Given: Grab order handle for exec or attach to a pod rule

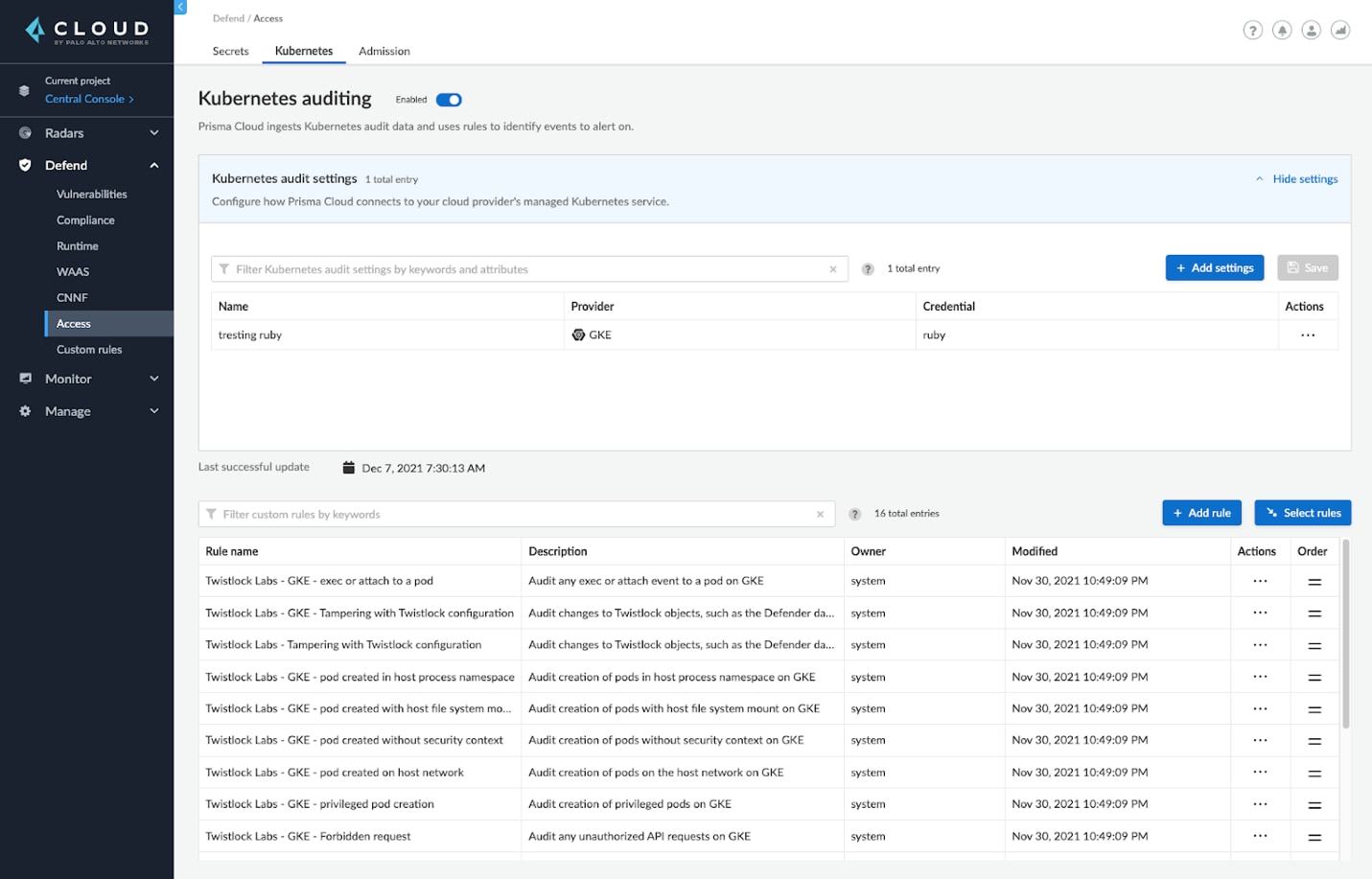Looking at the screenshot, I should [x=1314, y=582].
